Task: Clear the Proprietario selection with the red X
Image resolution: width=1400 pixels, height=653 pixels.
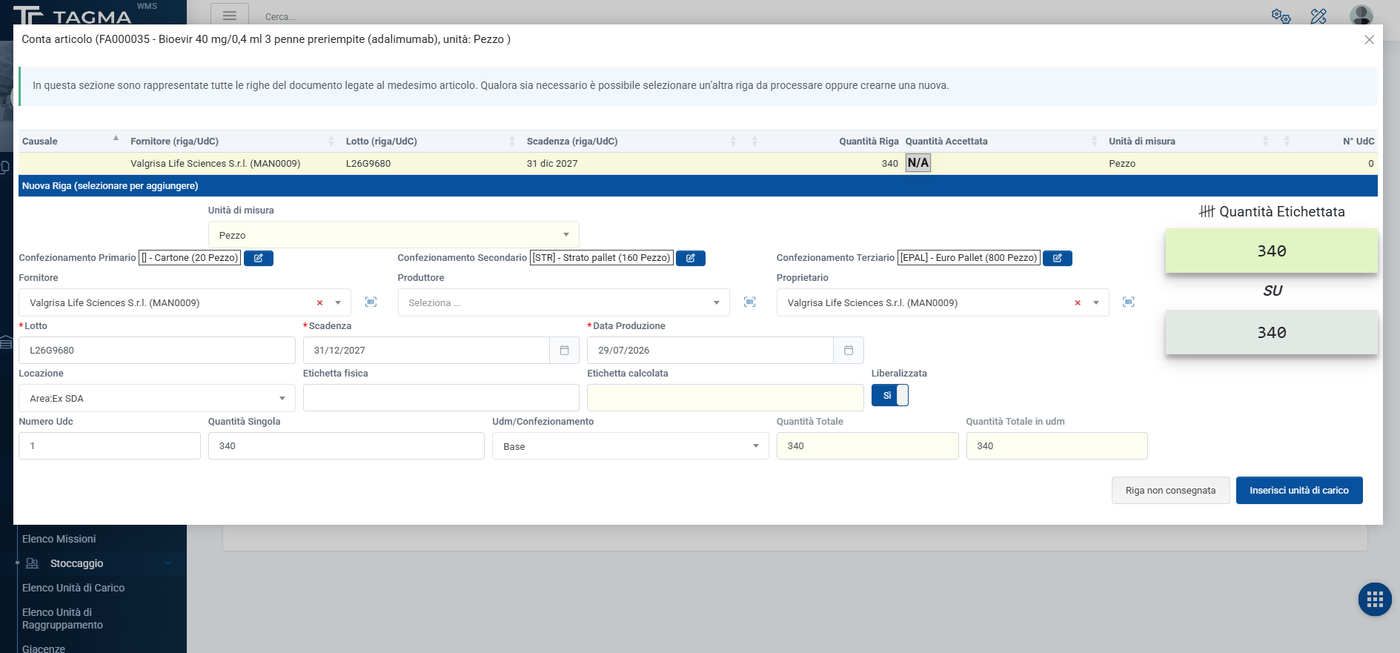Action: (x=1077, y=303)
